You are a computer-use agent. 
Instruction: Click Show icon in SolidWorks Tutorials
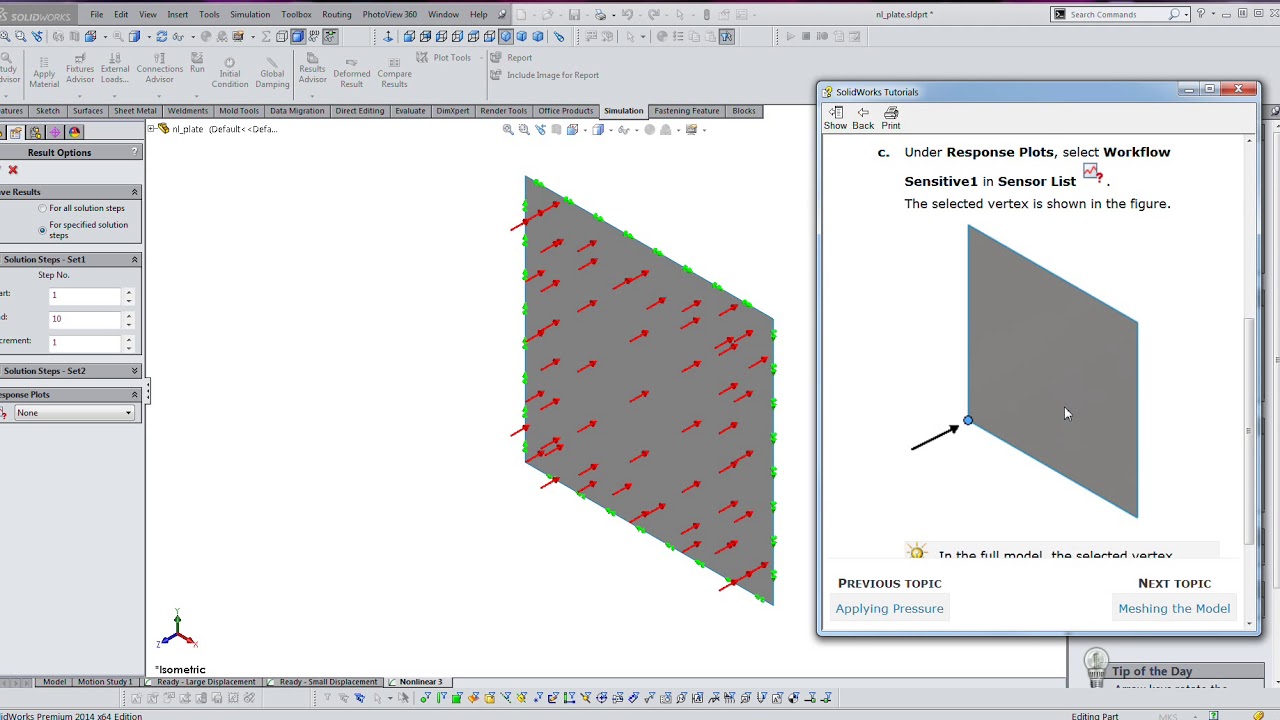pyautogui.click(x=836, y=118)
